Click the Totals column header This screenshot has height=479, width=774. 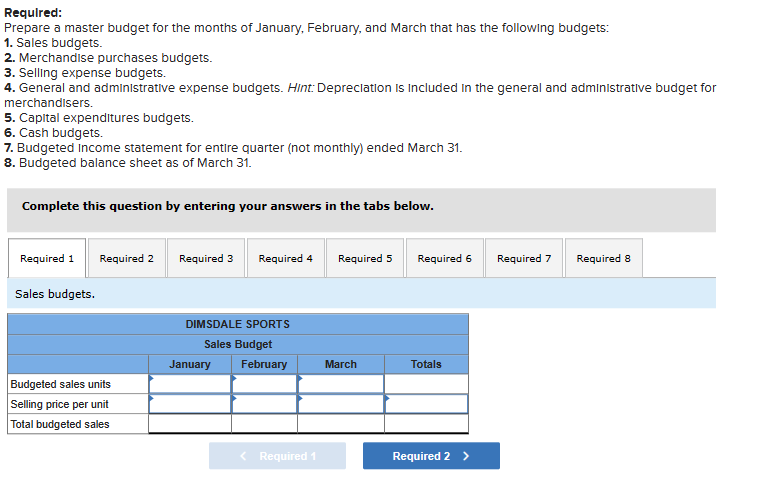tap(426, 364)
